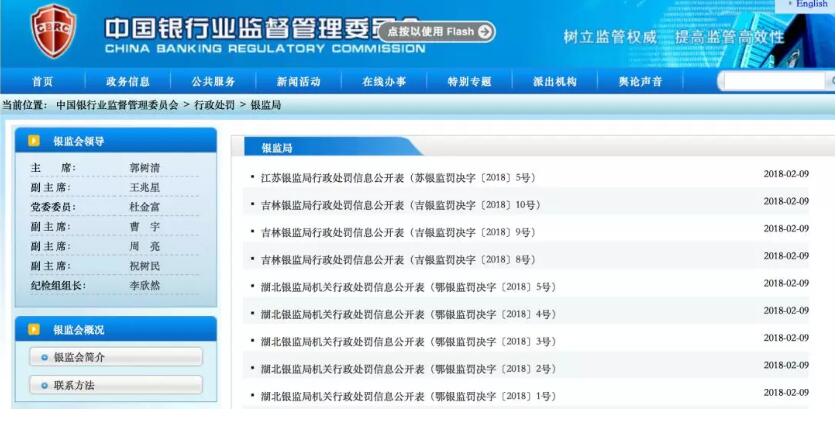
Task: Click vice chairman name 周亮
Action: (144, 246)
